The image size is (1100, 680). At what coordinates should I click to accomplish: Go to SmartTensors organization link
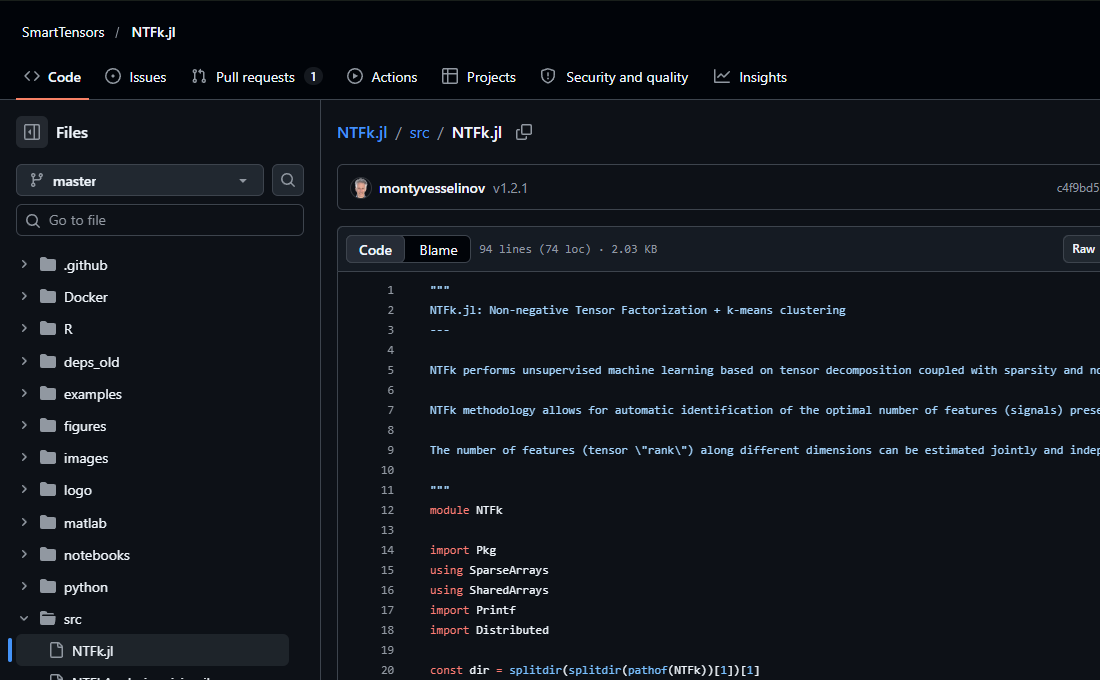click(x=63, y=32)
